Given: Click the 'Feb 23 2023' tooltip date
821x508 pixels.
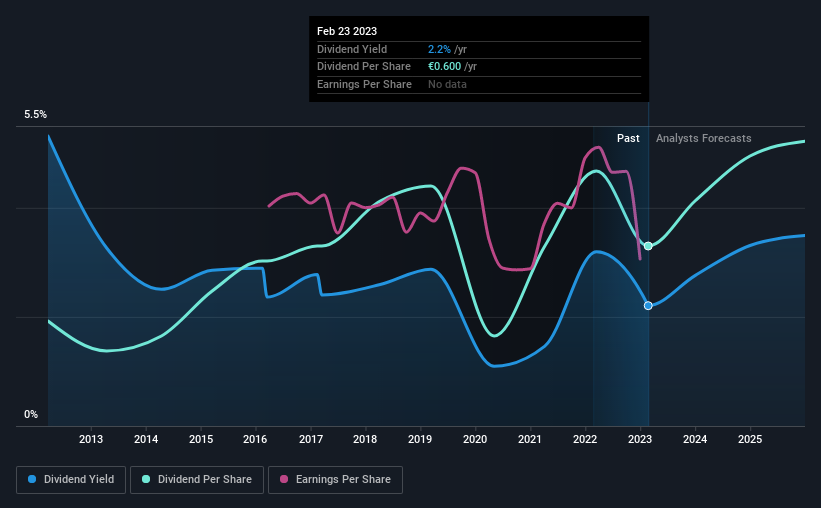Looking at the screenshot, I should click(x=347, y=31).
